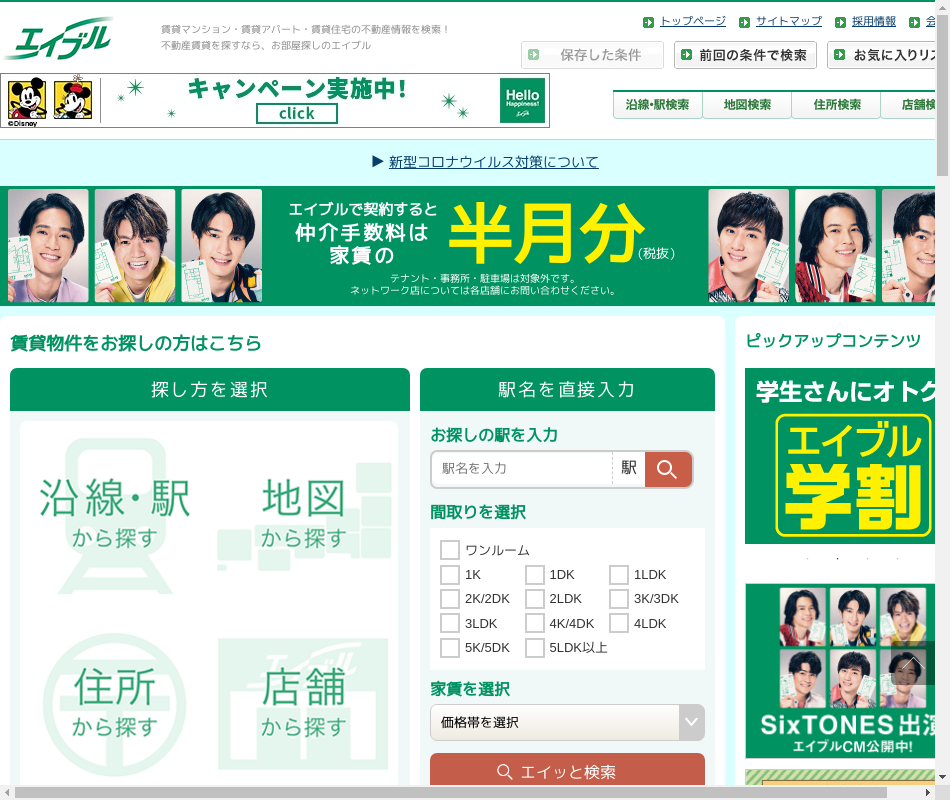Open the 価格帯を選択 rent dropdown

click(x=567, y=722)
